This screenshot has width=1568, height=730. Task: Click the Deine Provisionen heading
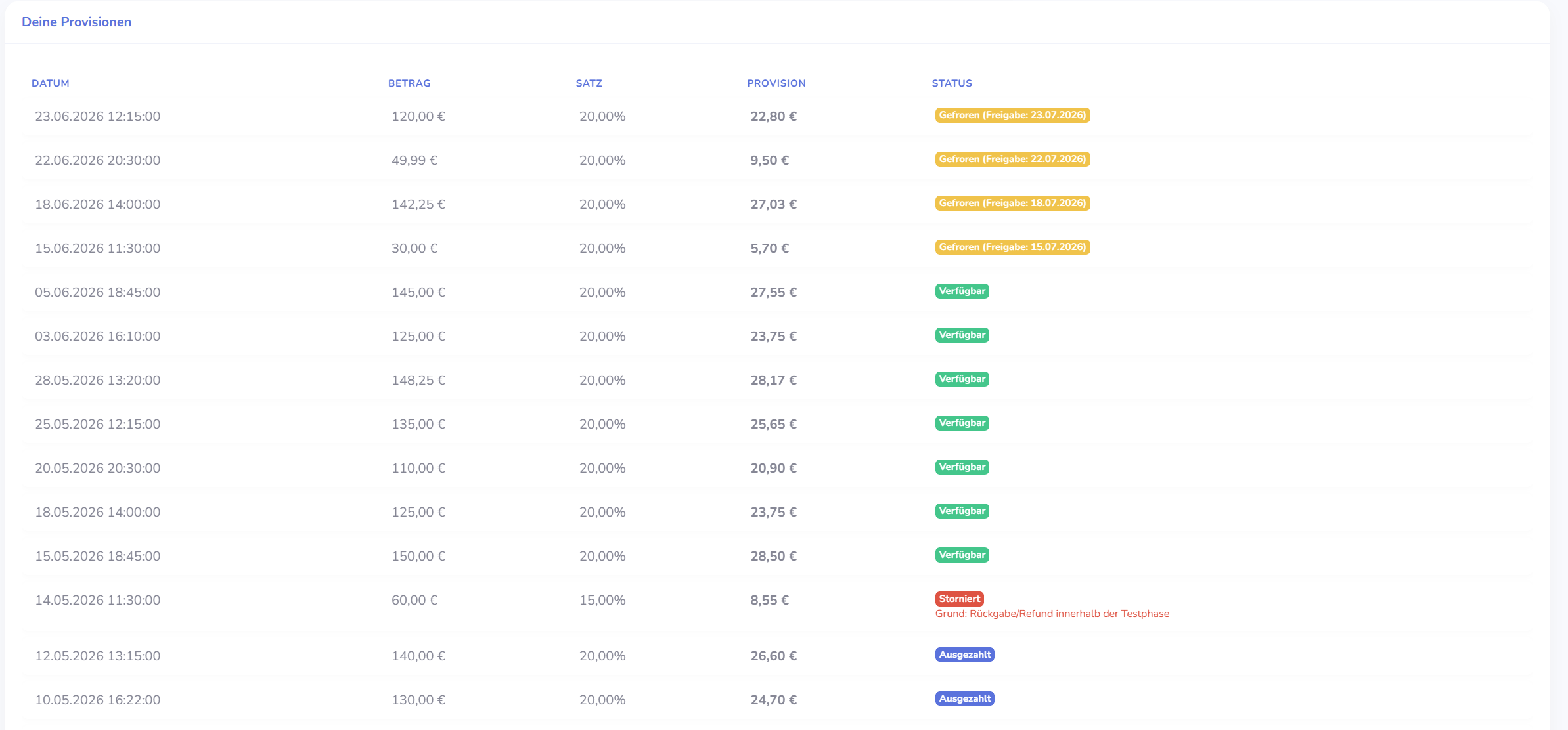click(76, 22)
